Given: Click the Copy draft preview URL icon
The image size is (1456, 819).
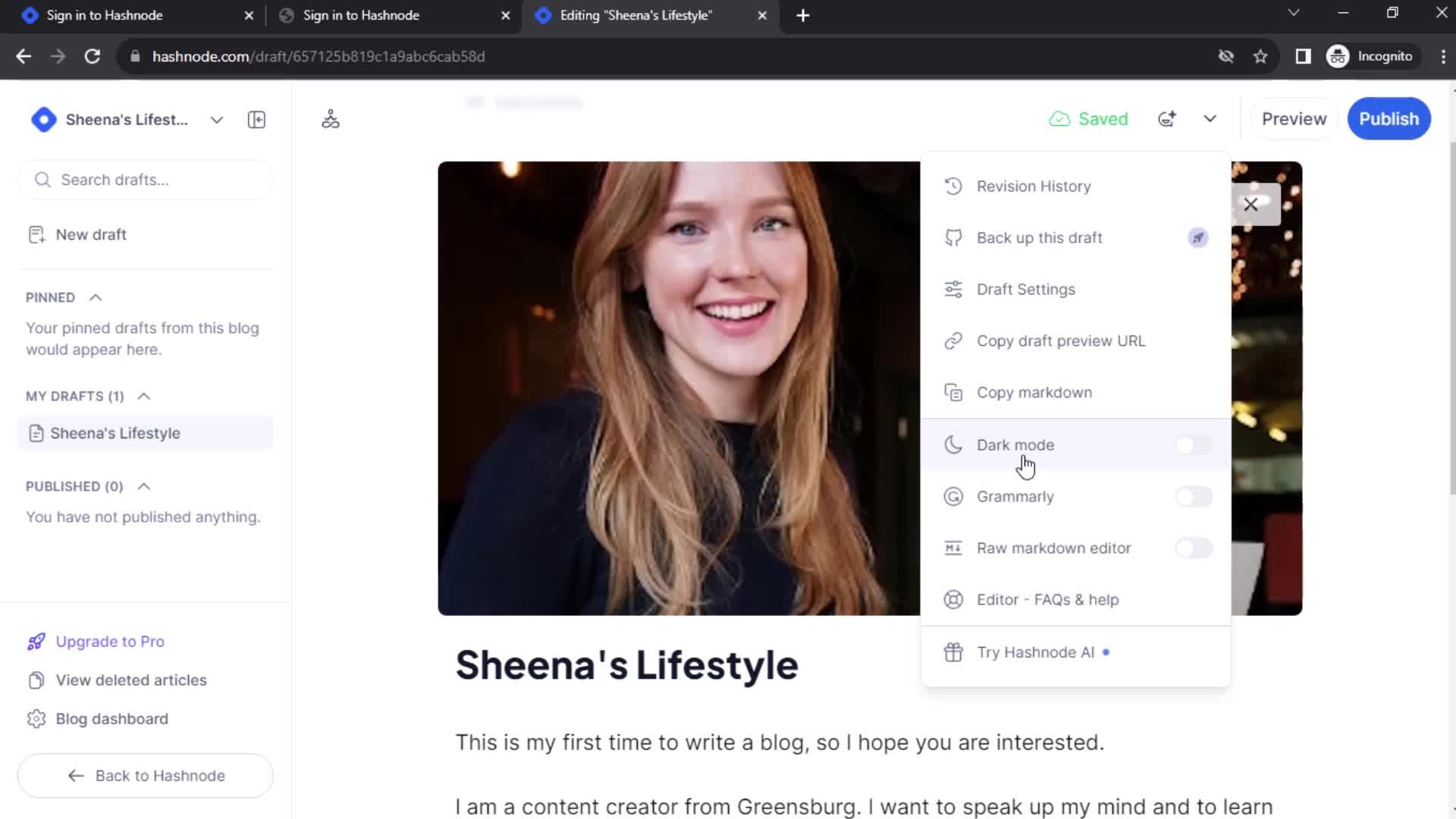Looking at the screenshot, I should (x=954, y=341).
